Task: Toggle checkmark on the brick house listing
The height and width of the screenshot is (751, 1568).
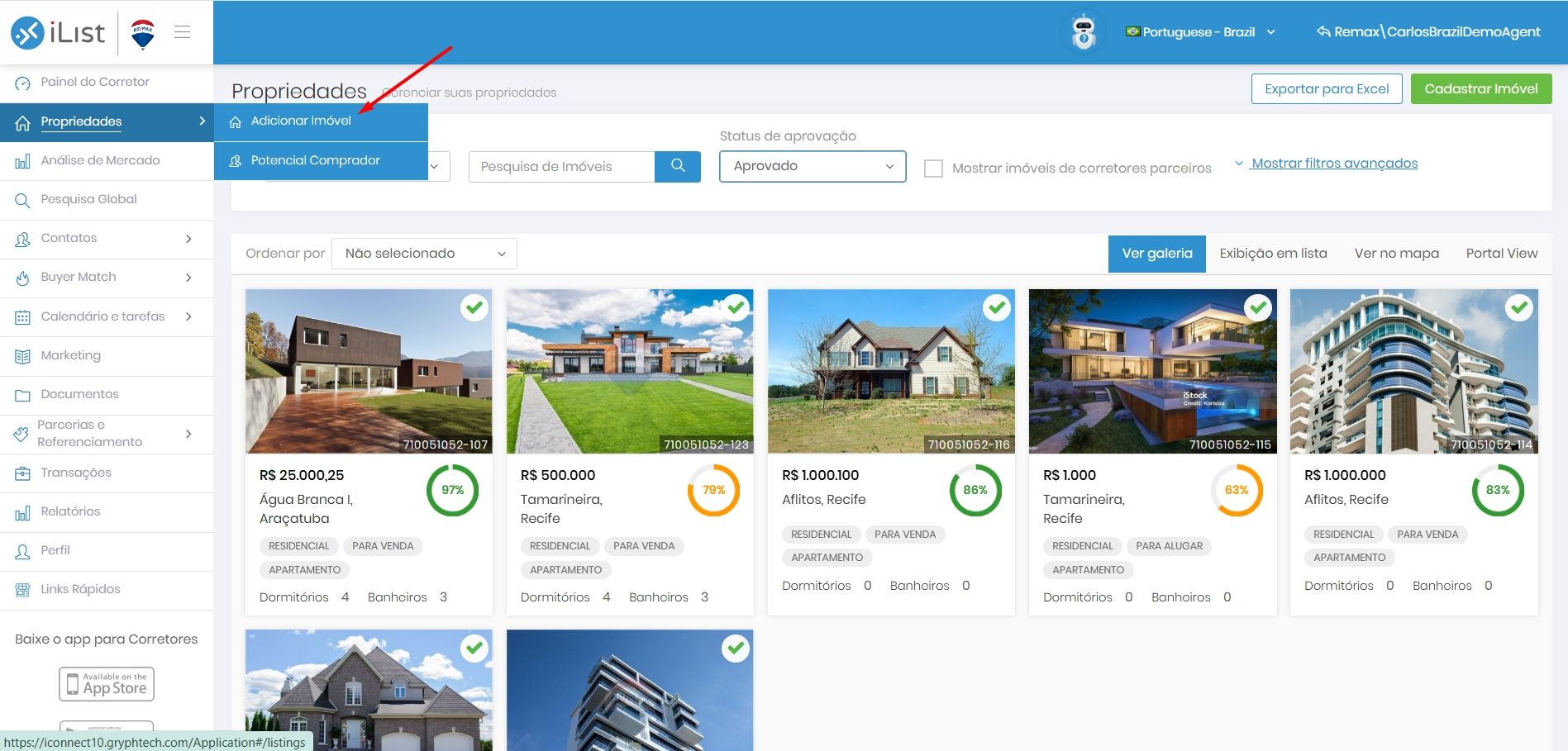Action: (x=474, y=648)
